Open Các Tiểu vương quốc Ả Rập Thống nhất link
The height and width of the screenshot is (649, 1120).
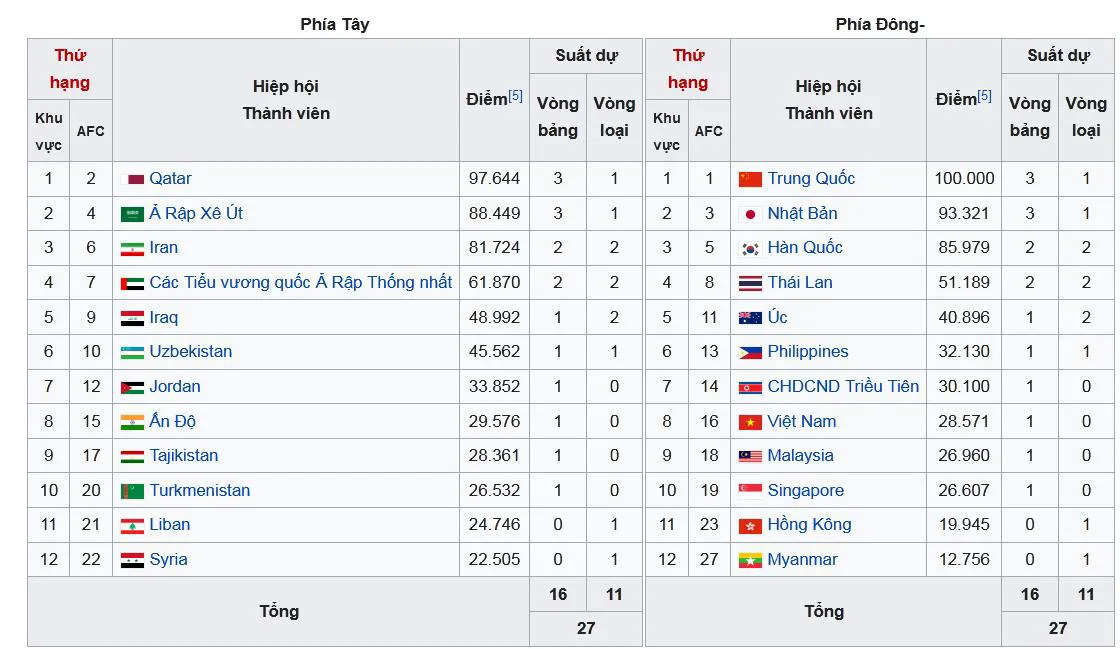[x=301, y=282]
